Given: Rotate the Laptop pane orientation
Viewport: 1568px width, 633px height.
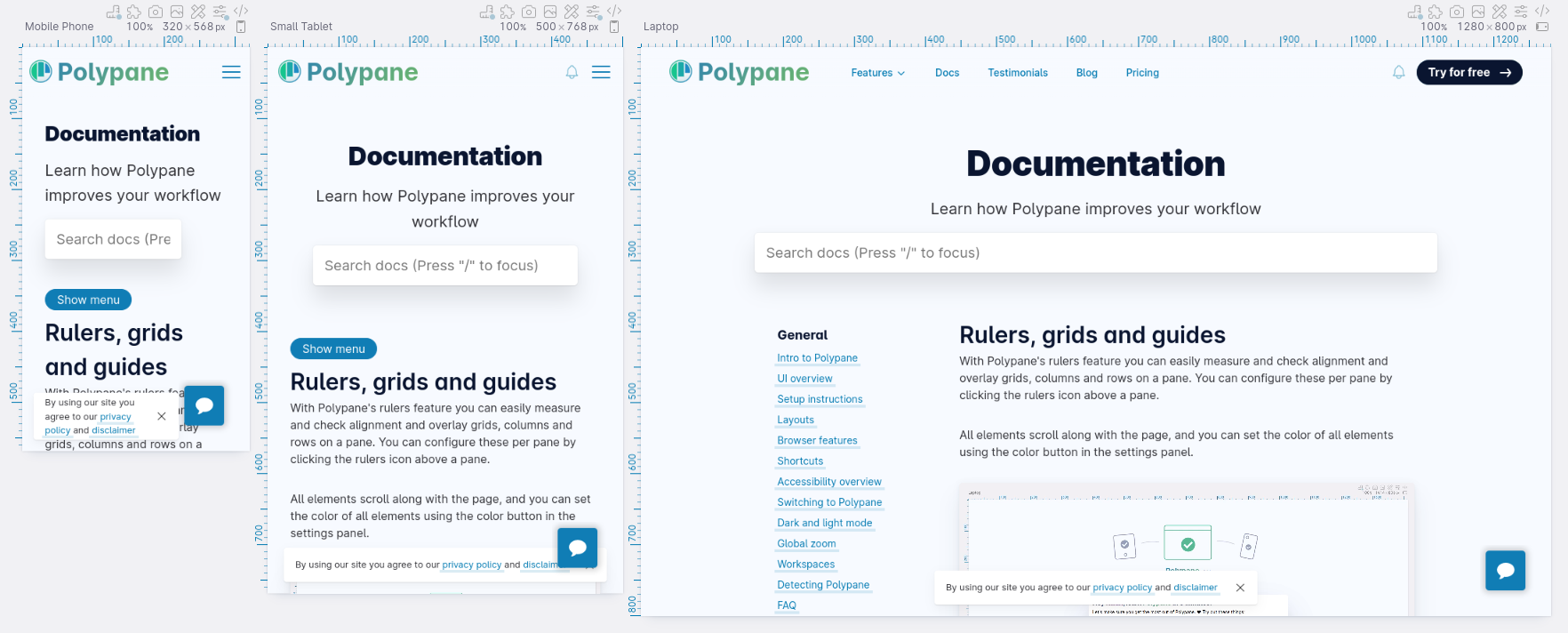Looking at the screenshot, I should pos(1542,27).
